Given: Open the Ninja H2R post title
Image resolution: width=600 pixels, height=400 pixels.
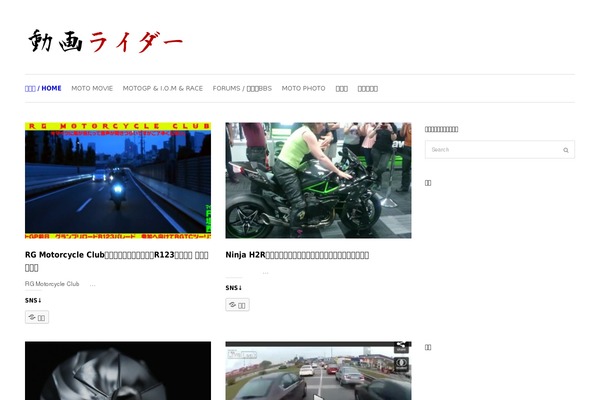Looking at the screenshot, I should pos(297,255).
